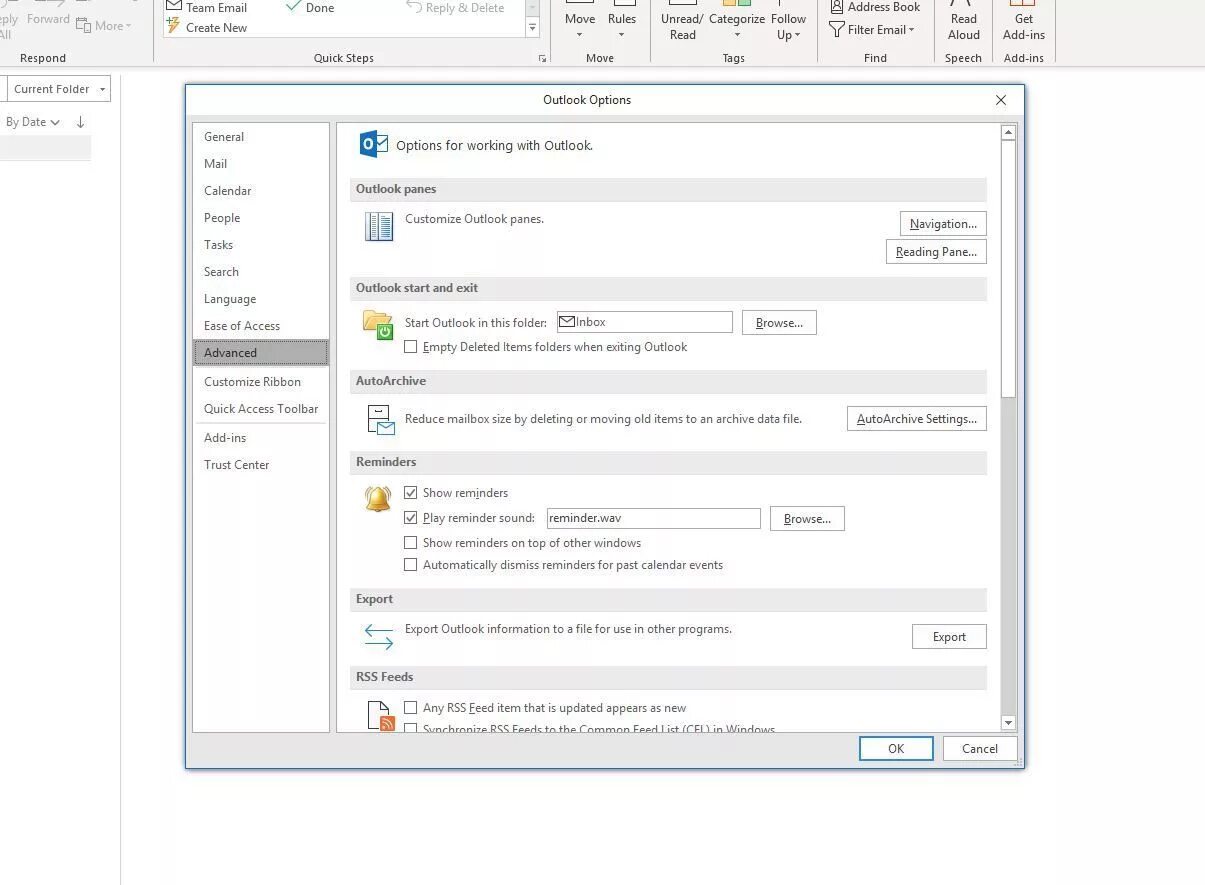1205x885 pixels.
Task: Expand the Quick Steps gallery more arrow
Action: 532,29
